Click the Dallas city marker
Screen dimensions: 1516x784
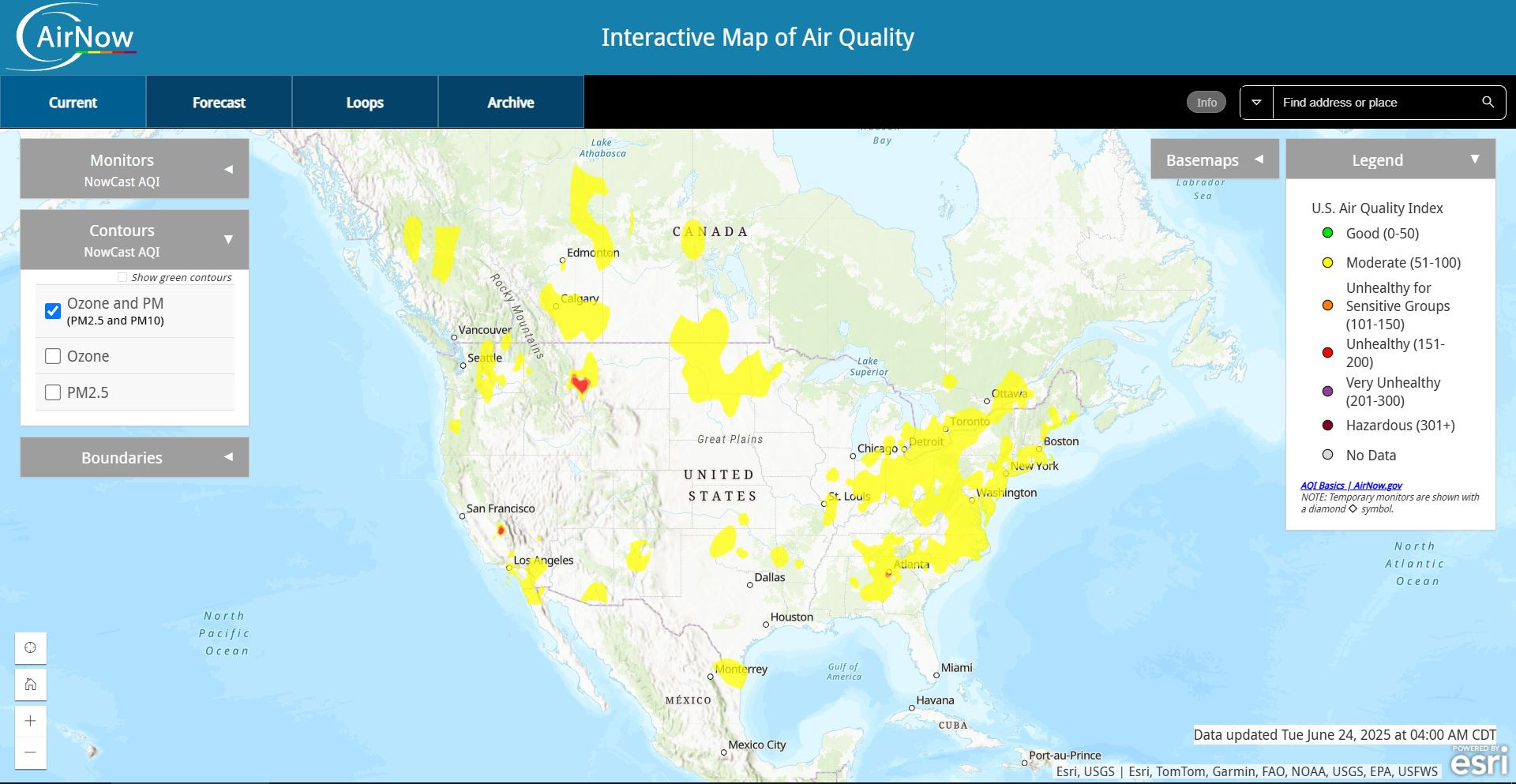tap(750, 585)
